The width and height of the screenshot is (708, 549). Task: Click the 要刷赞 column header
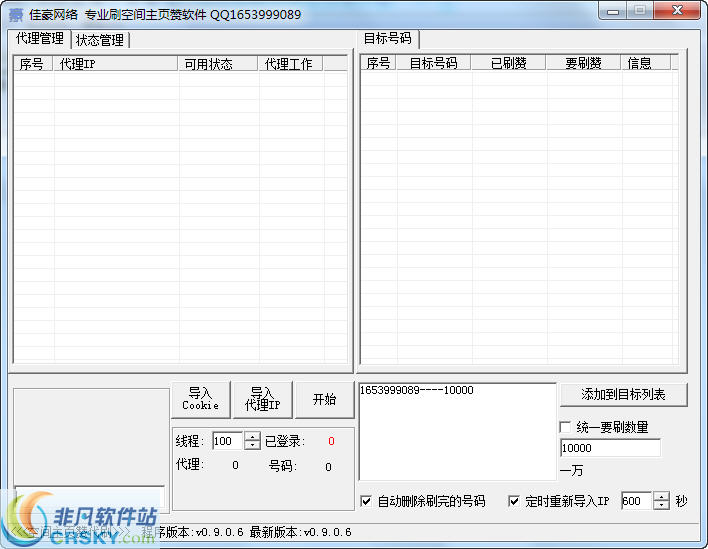[583, 63]
